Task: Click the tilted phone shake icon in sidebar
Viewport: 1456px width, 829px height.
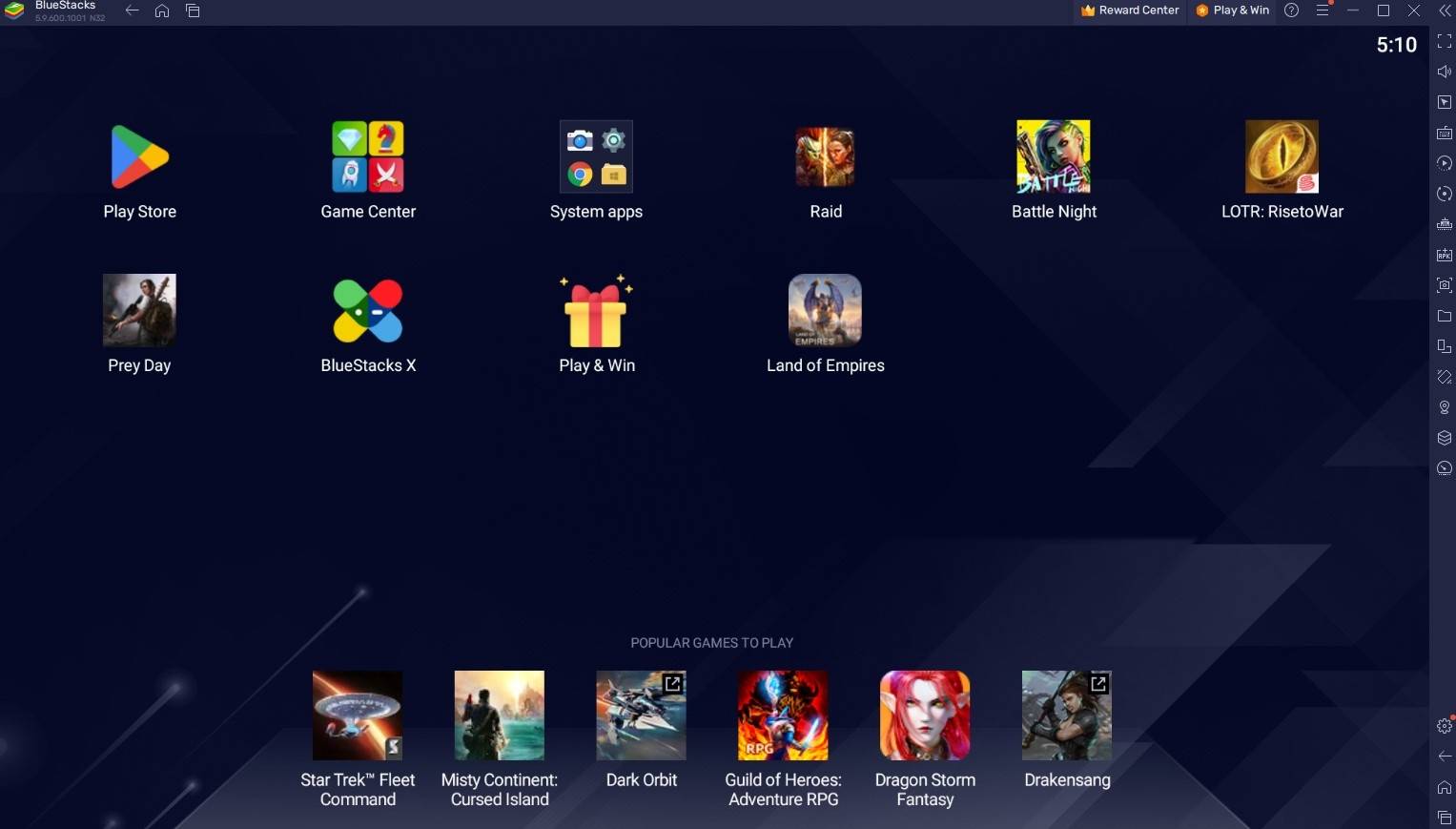Action: (x=1445, y=377)
